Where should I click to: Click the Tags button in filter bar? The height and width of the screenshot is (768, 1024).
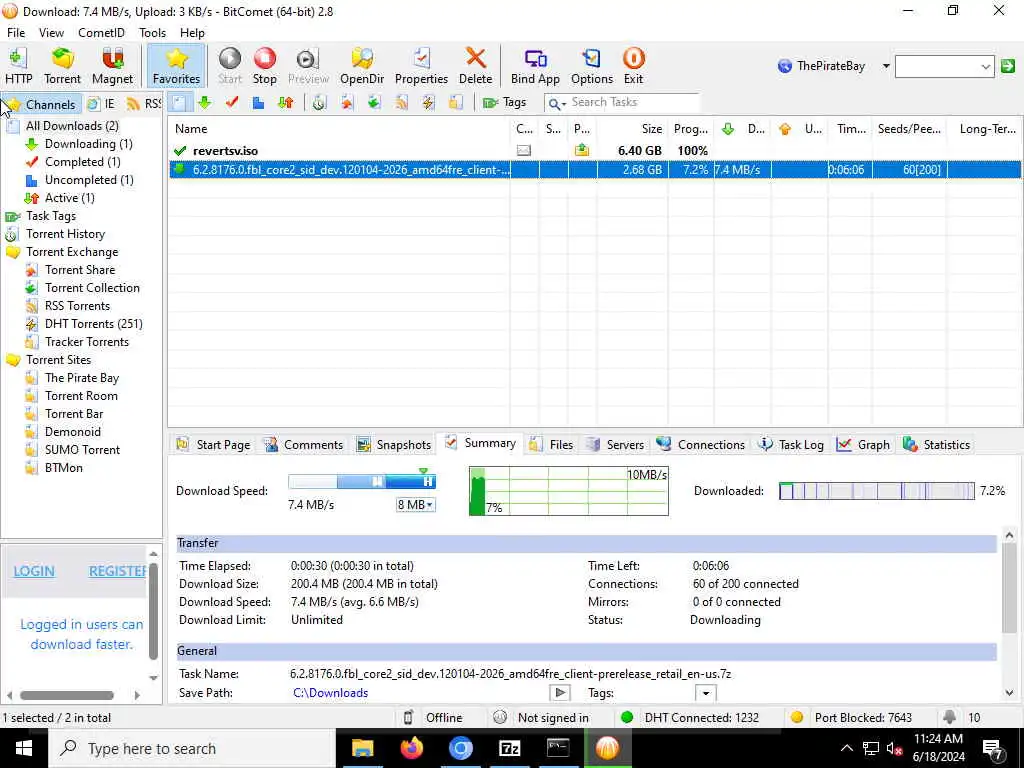click(504, 103)
